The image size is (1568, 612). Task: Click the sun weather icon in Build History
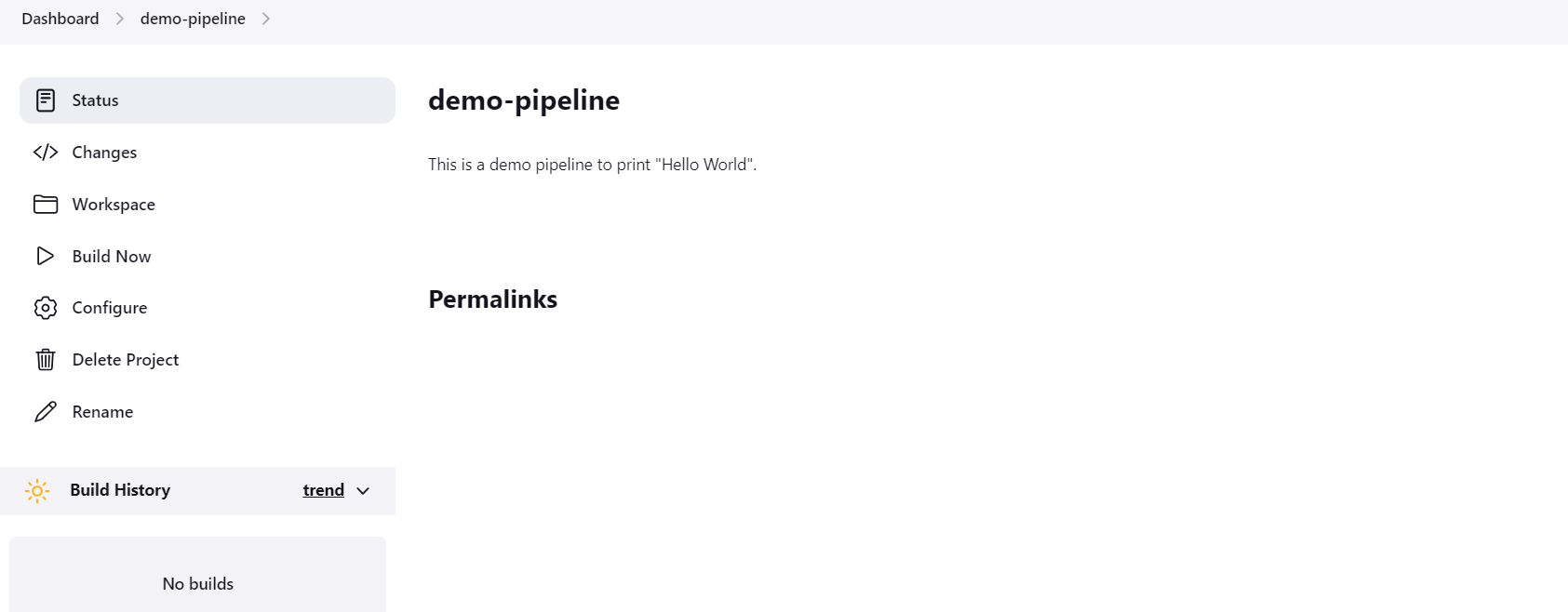(37, 491)
